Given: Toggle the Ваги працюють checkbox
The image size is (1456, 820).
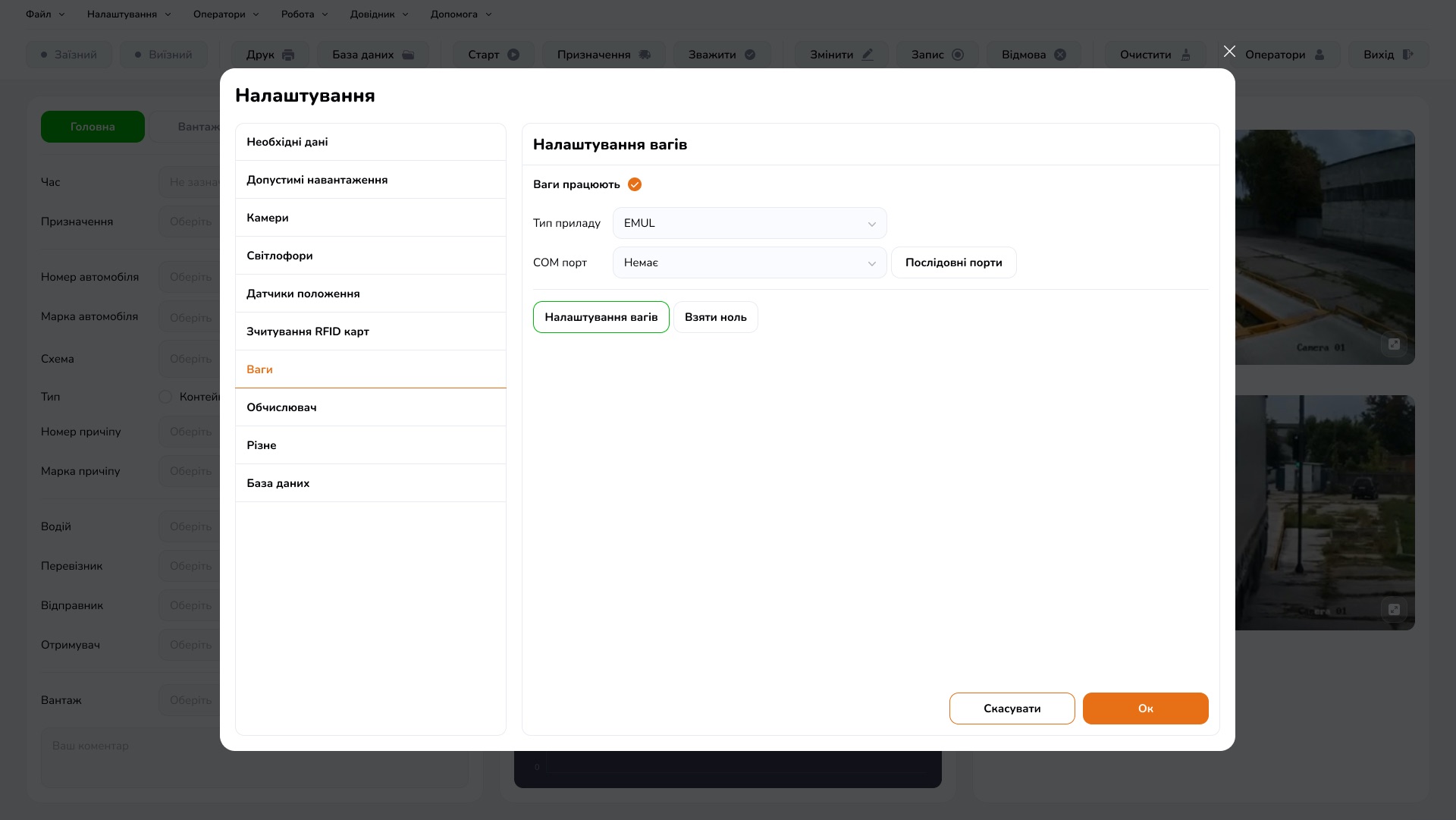Looking at the screenshot, I should coord(635,184).
